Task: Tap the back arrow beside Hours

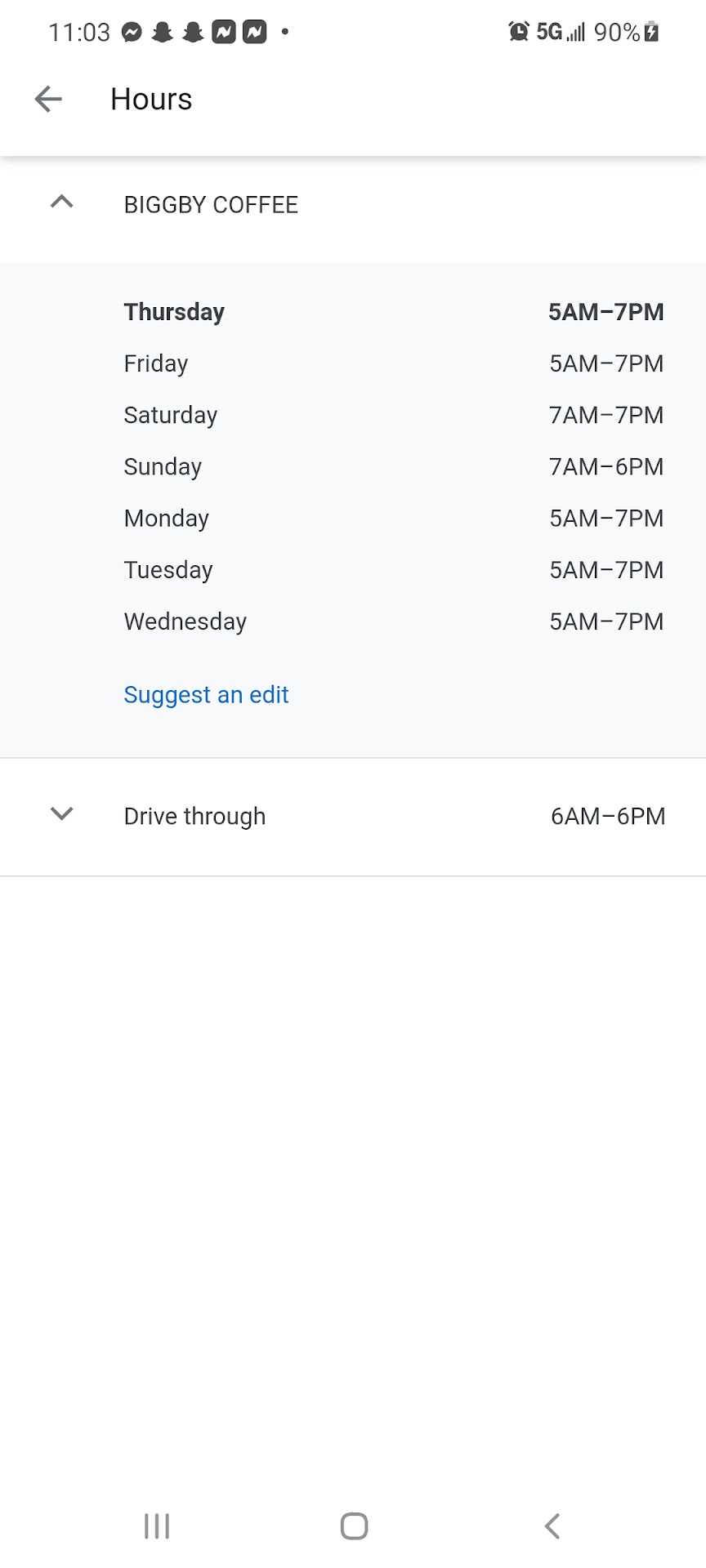Action: 48,100
